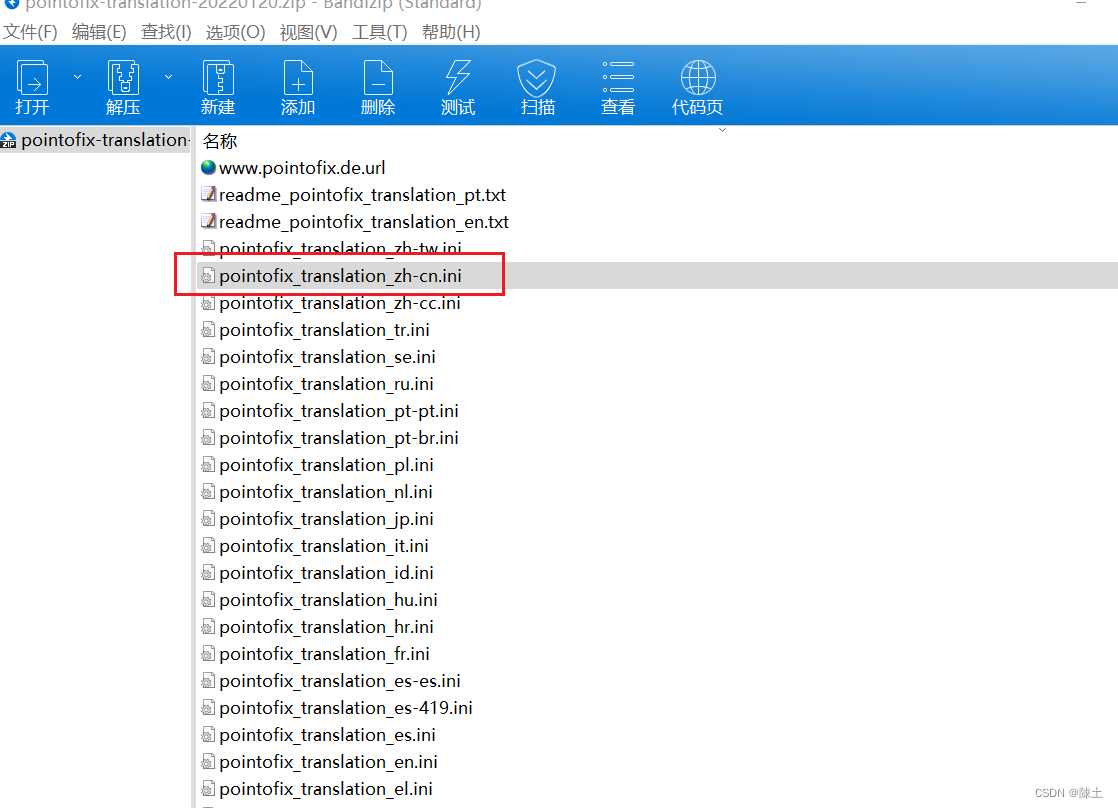Select www.pointofix.de.url file
Viewport: 1118px width, 808px height.
302,168
